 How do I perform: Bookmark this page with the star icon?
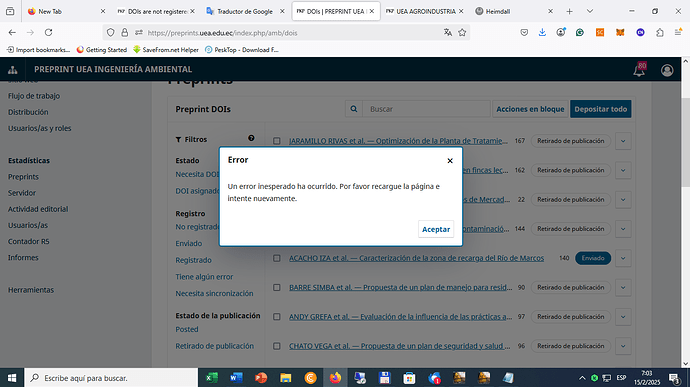(462, 33)
